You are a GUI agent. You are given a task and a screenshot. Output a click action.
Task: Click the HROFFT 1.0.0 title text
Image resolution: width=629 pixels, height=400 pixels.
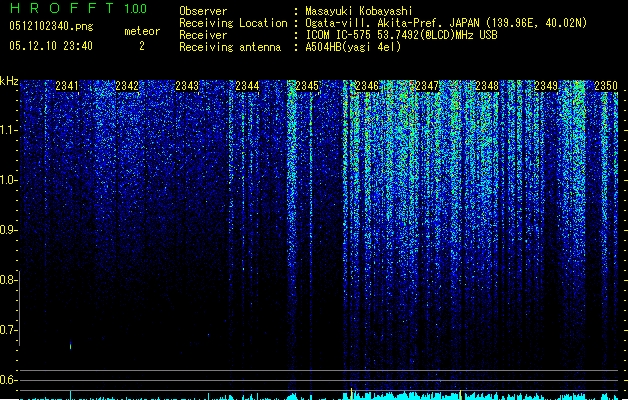(78, 8)
